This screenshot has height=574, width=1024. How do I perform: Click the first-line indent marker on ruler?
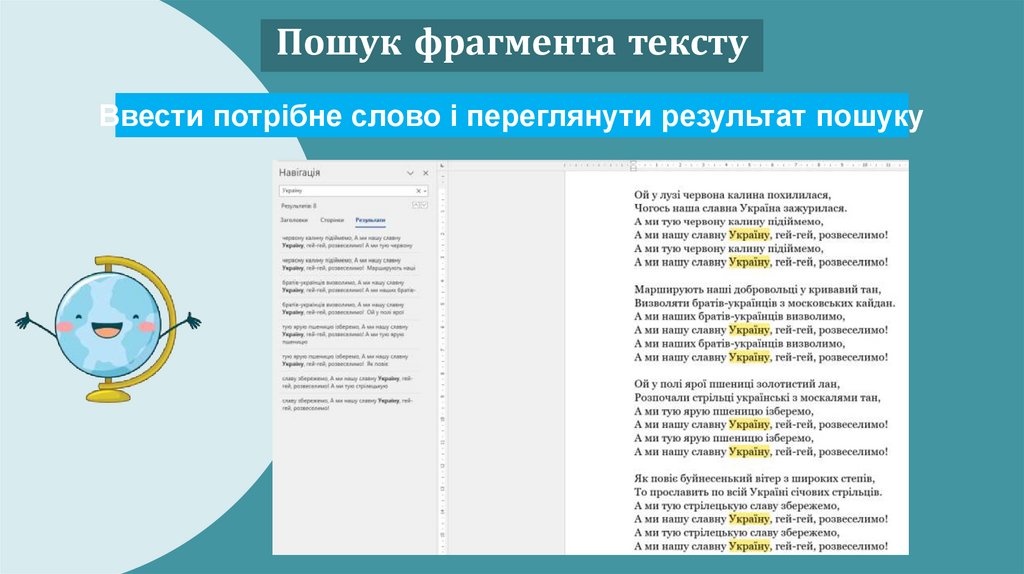coord(632,161)
